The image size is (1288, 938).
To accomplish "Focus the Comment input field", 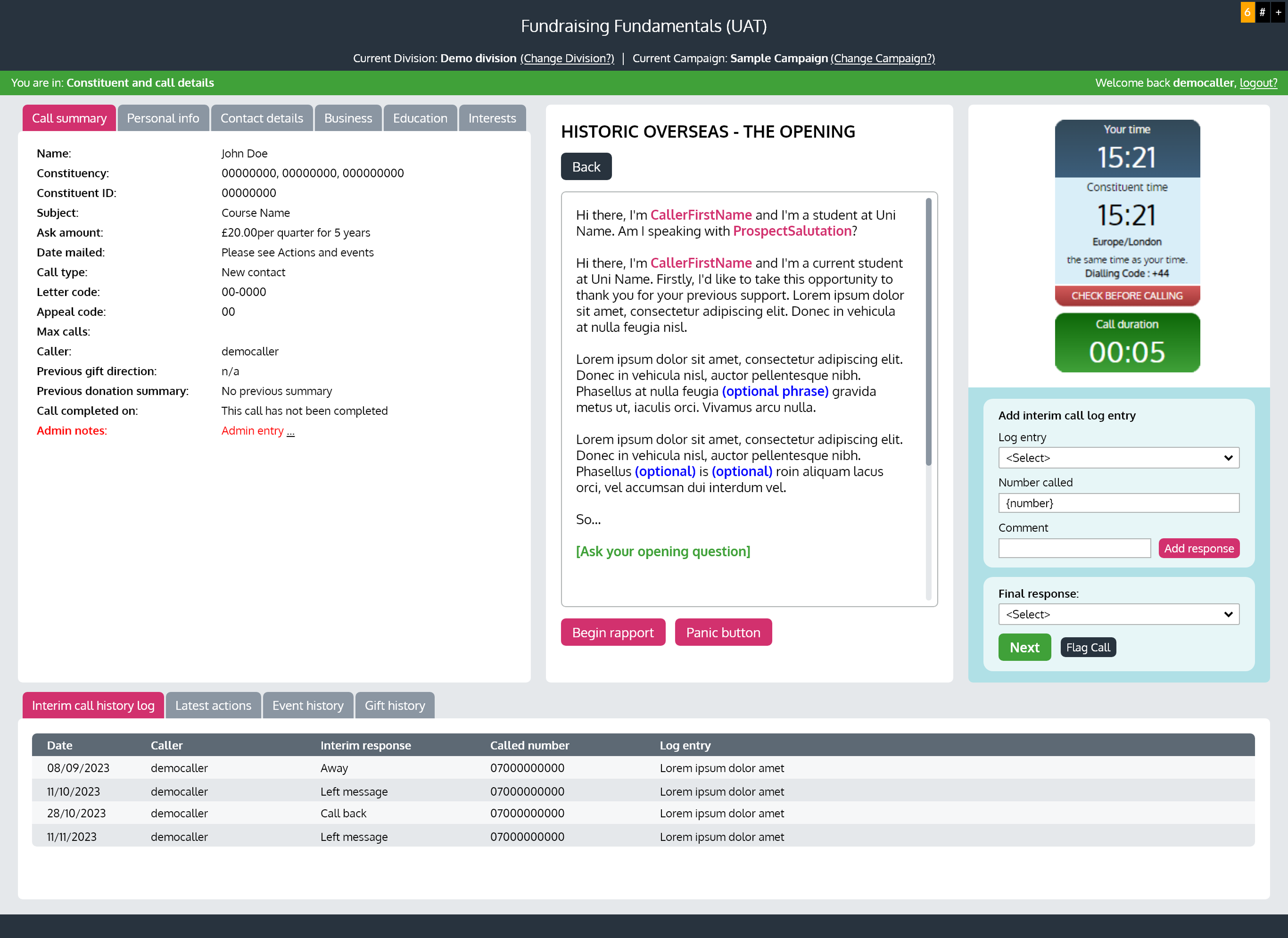I will [1074, 549].
